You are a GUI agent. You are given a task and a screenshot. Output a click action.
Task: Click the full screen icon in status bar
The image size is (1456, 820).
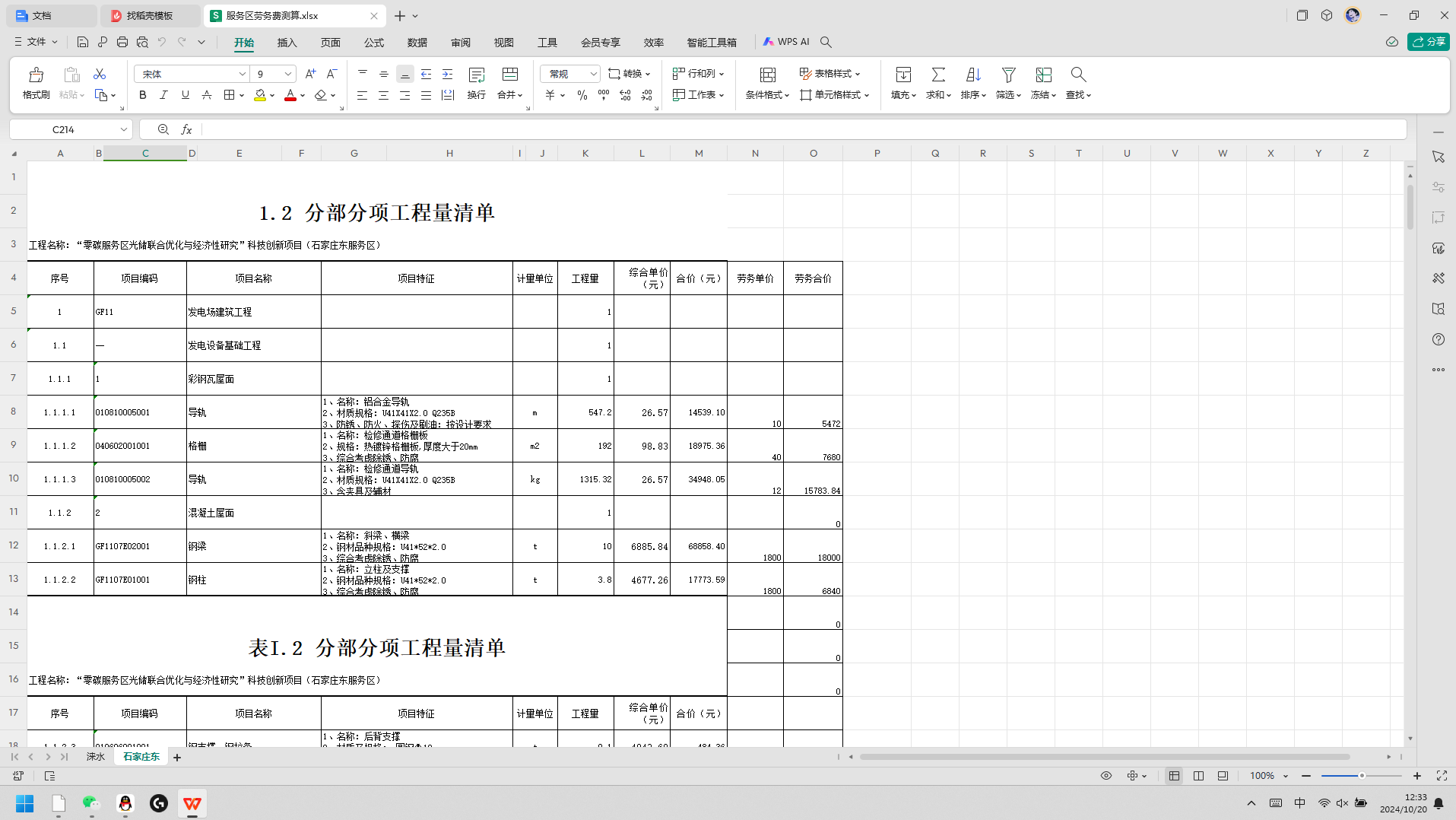point(1442,776)
